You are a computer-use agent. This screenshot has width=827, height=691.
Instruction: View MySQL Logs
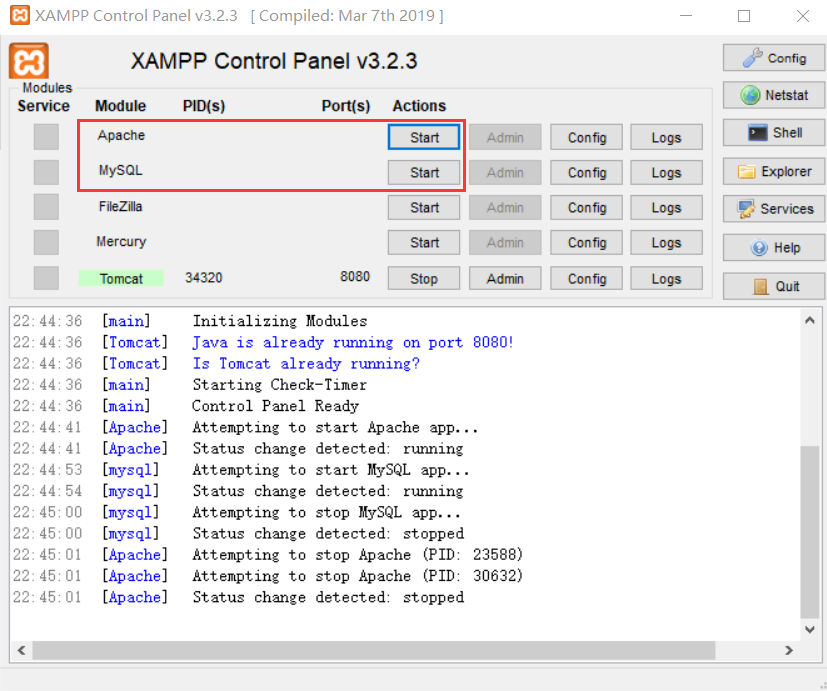coord(666,172)
